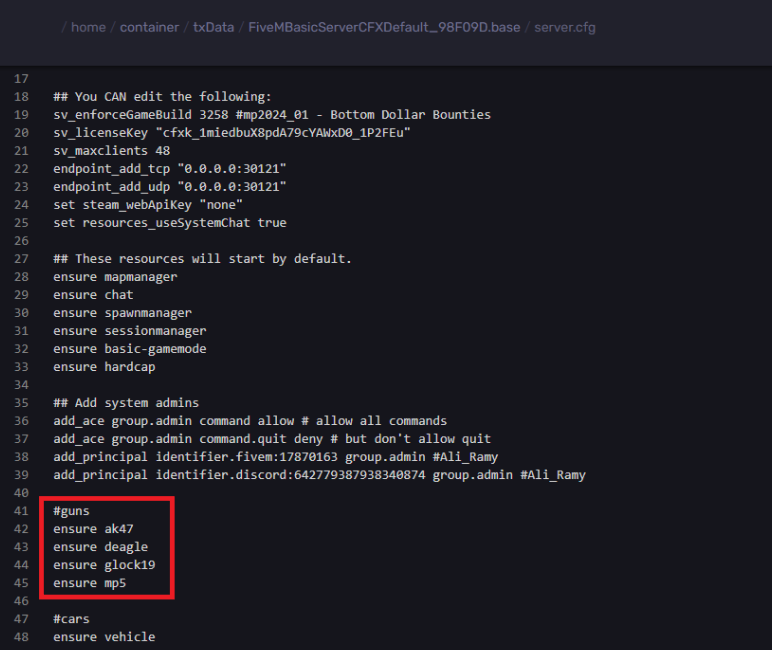This screenshot has height=650, width=772.
Task: Click the ensure mp5 line
Action: click(x=89, y=583)
